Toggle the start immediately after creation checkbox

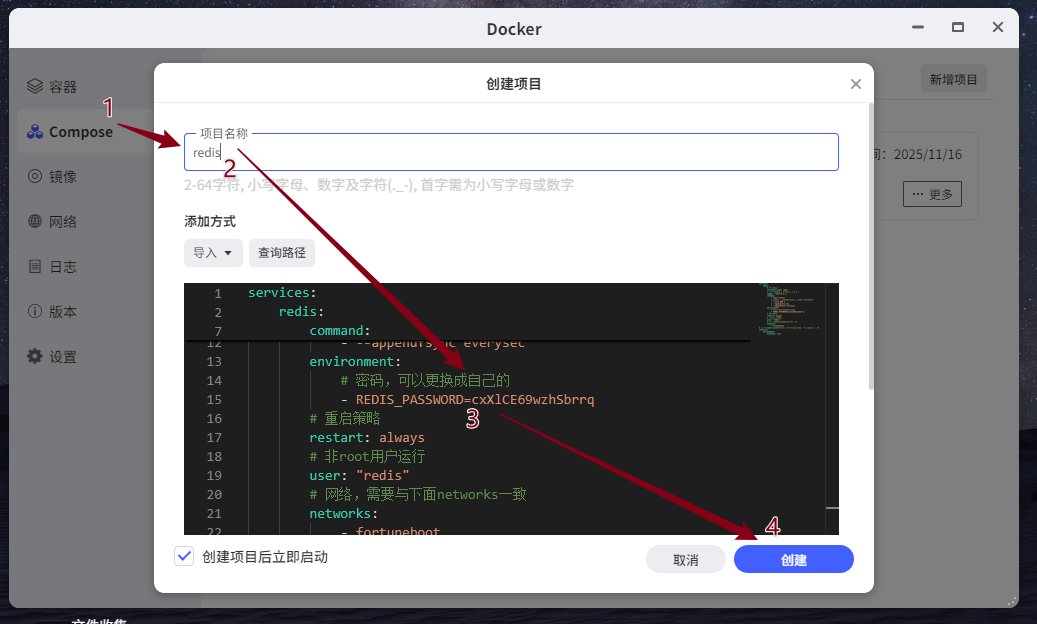pyautogui.click(x=184, y=557)
